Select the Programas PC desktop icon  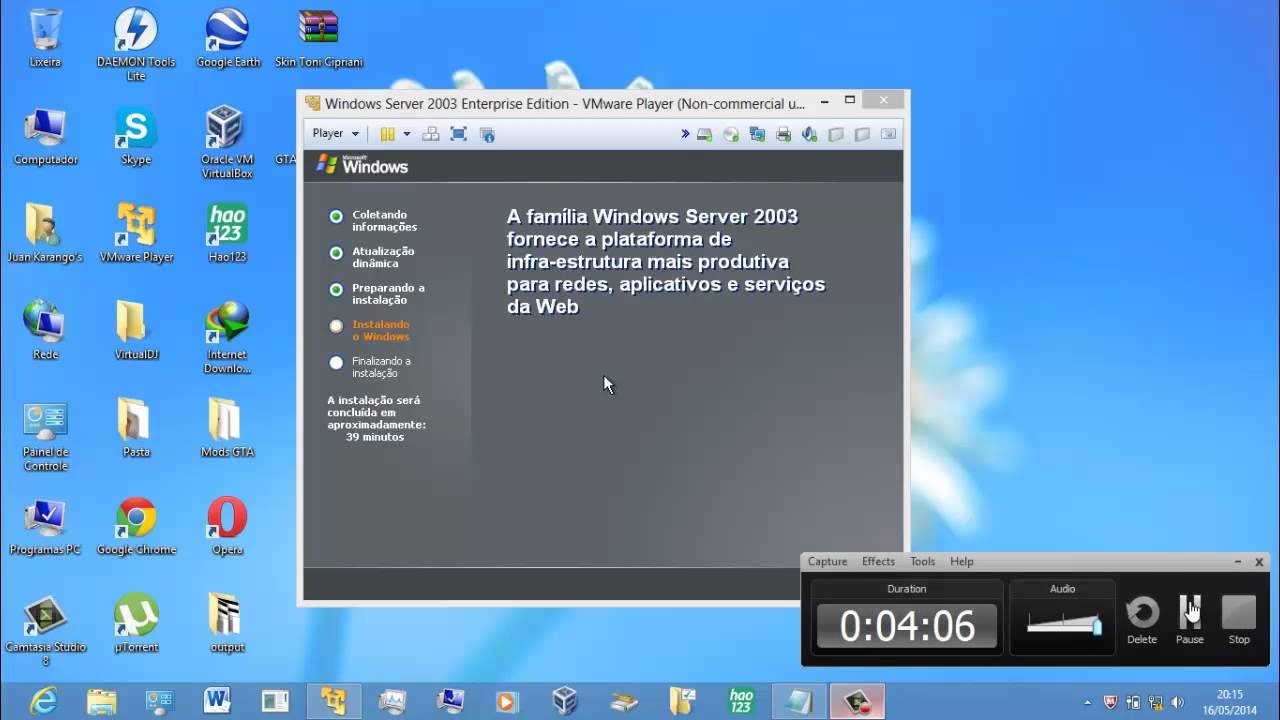45,526
